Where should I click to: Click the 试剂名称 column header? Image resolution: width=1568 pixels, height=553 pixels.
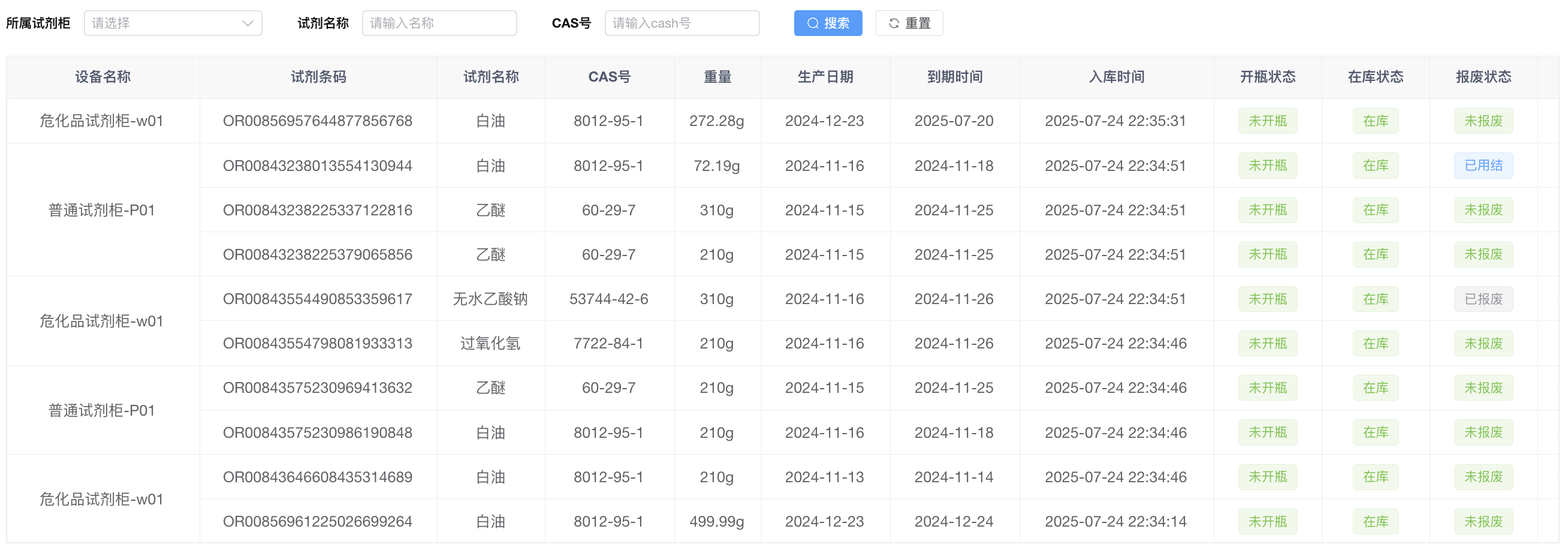tap(491, 77)
